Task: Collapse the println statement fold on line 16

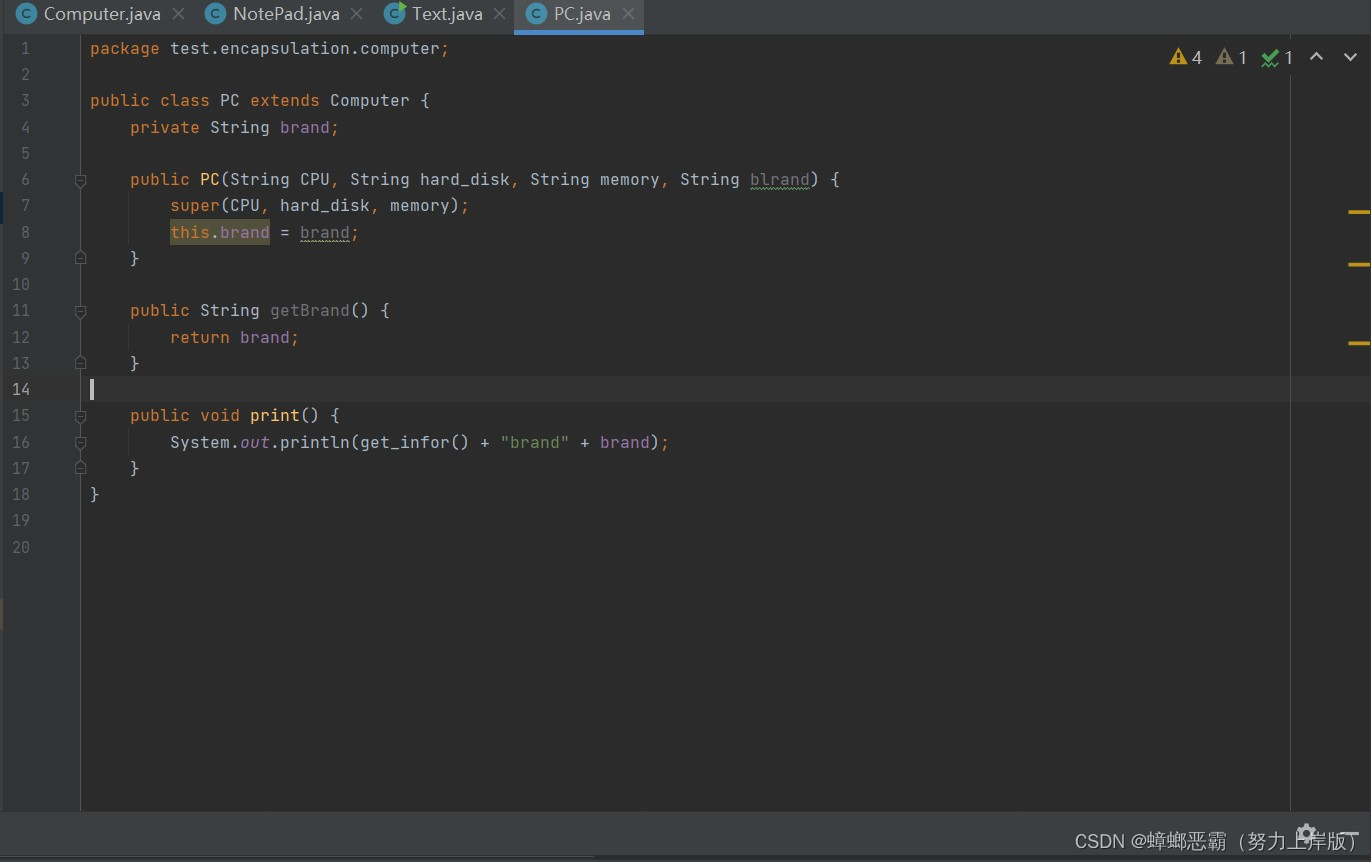Action: pos(80,442)
